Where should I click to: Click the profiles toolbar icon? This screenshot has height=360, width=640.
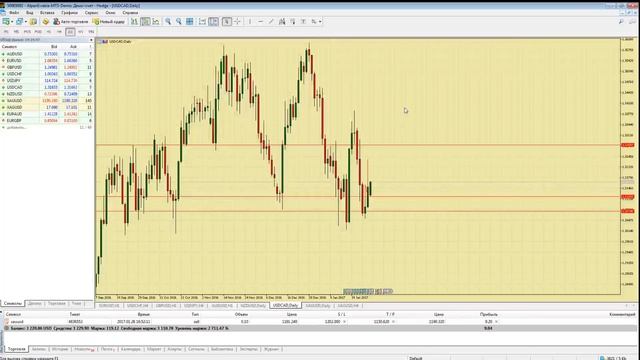19,21
